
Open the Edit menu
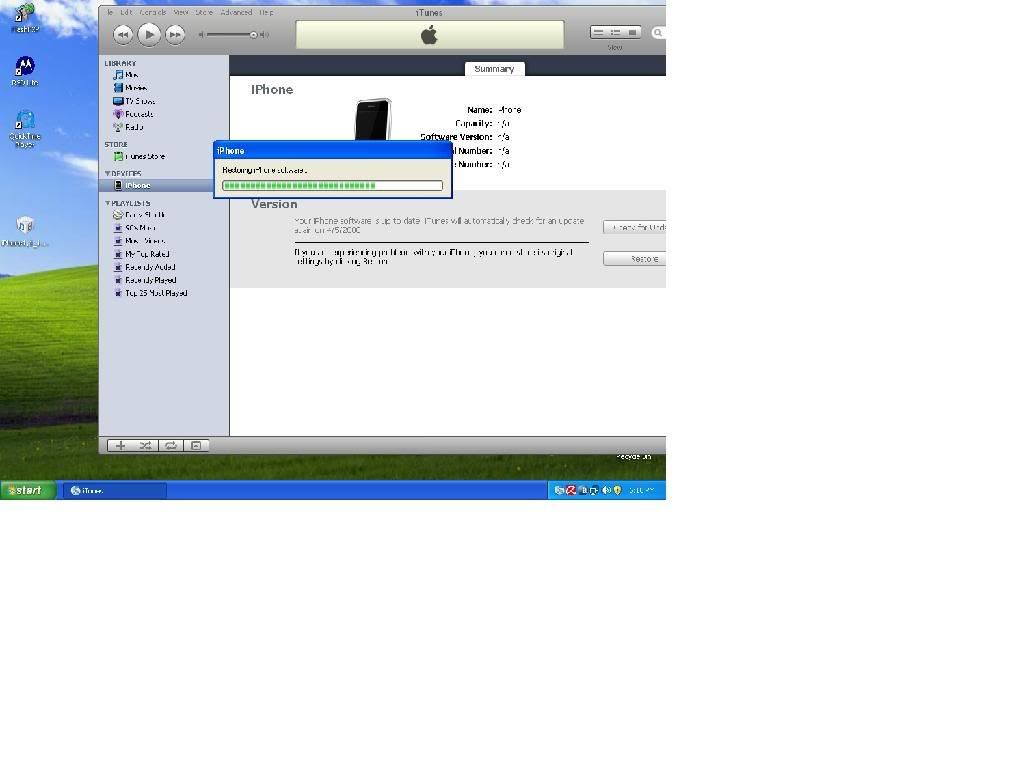pos(126,12)
